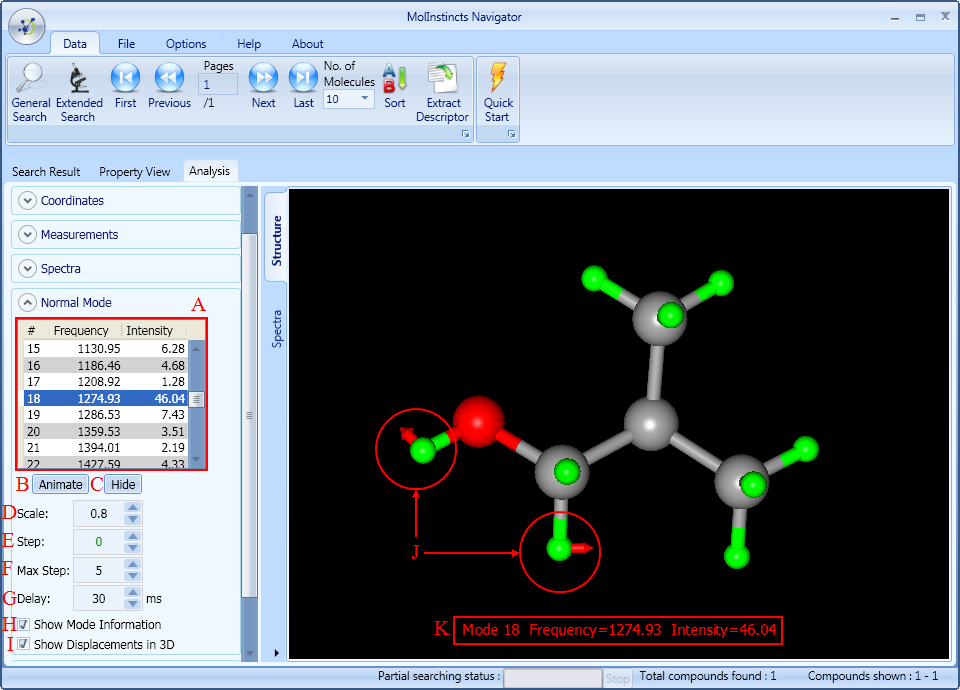
Task: Click the Delay input field
Action: coord(99,598)
